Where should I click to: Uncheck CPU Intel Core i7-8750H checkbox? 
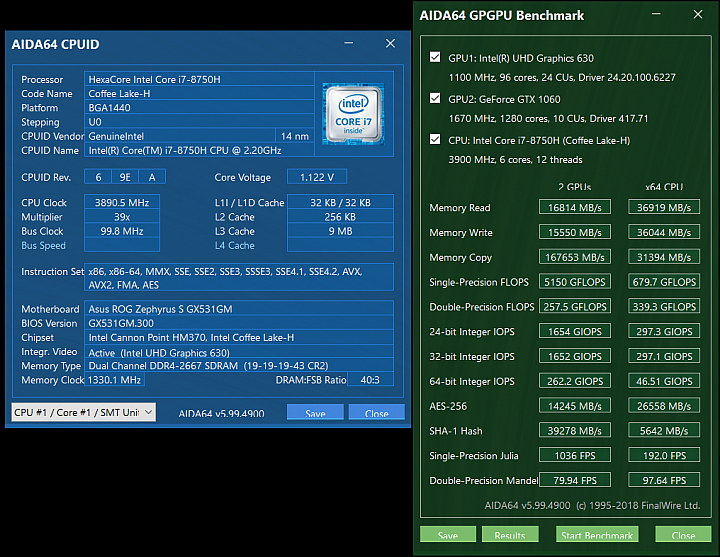click(x=435, y=139)
